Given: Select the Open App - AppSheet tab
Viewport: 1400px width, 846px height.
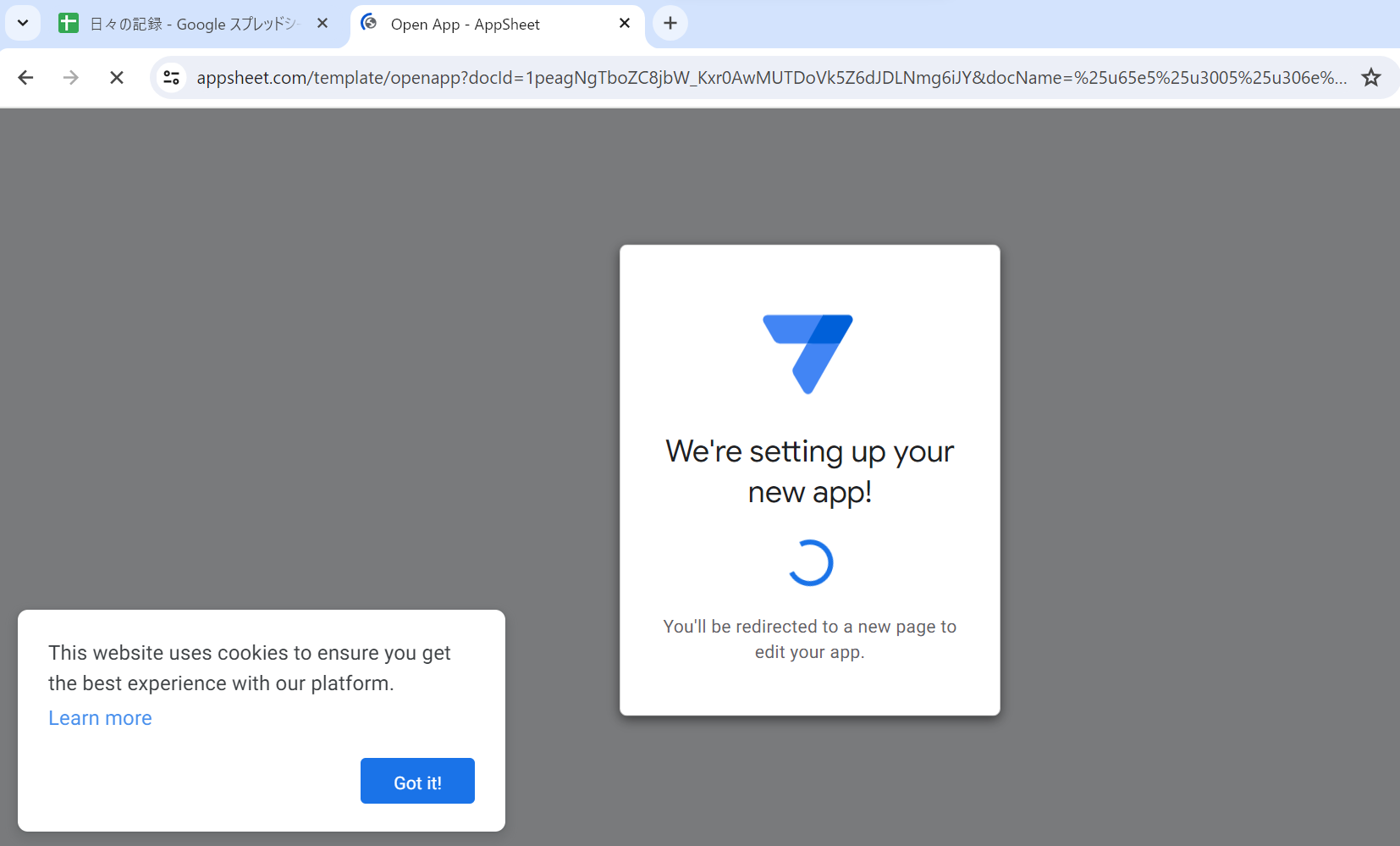Looking at the screenshot, I should tap(497, 24).
